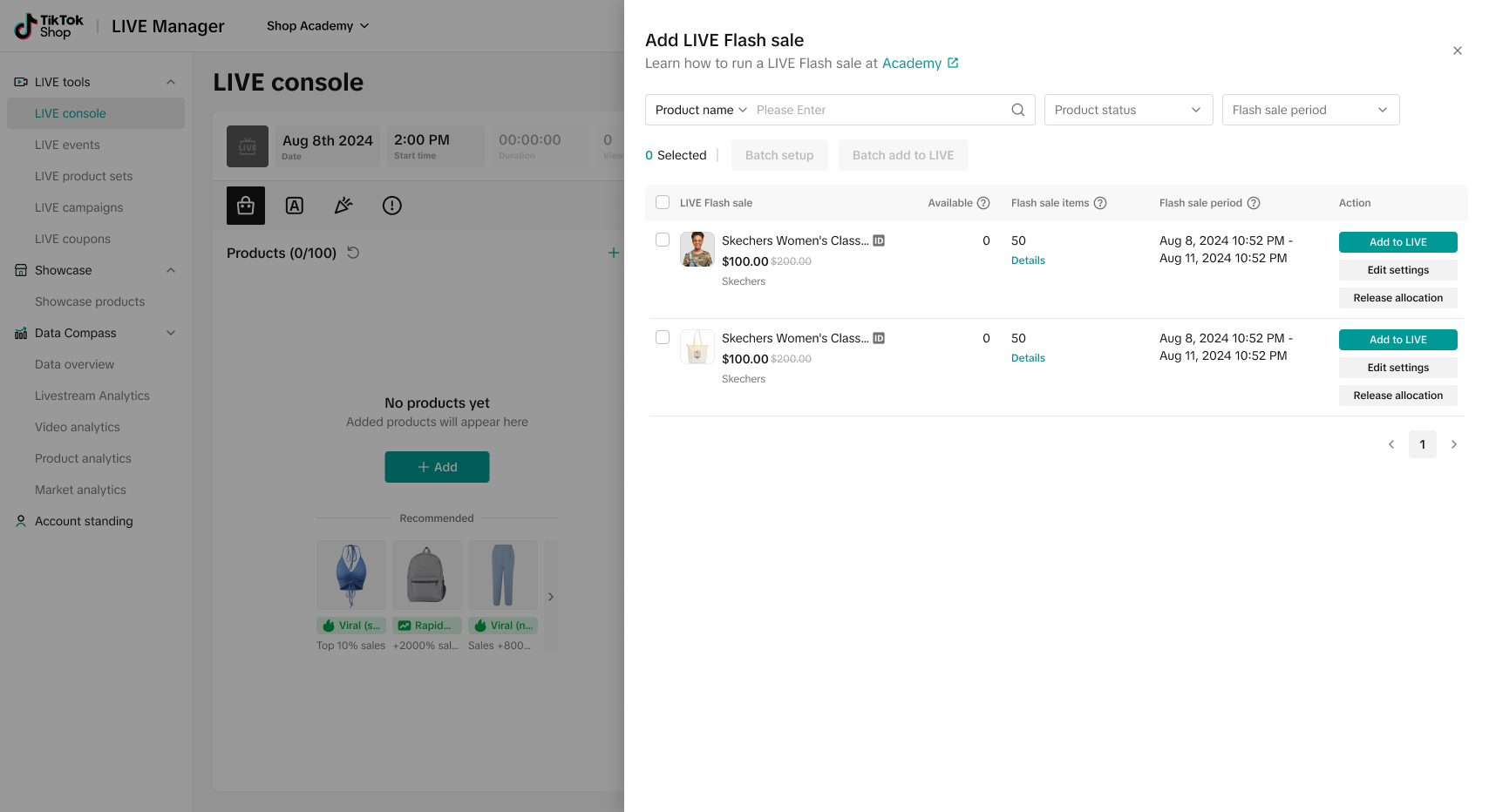Open the Academy external link icon
The width and height of the screenshot is (1489, 812).
coord(953,63)
